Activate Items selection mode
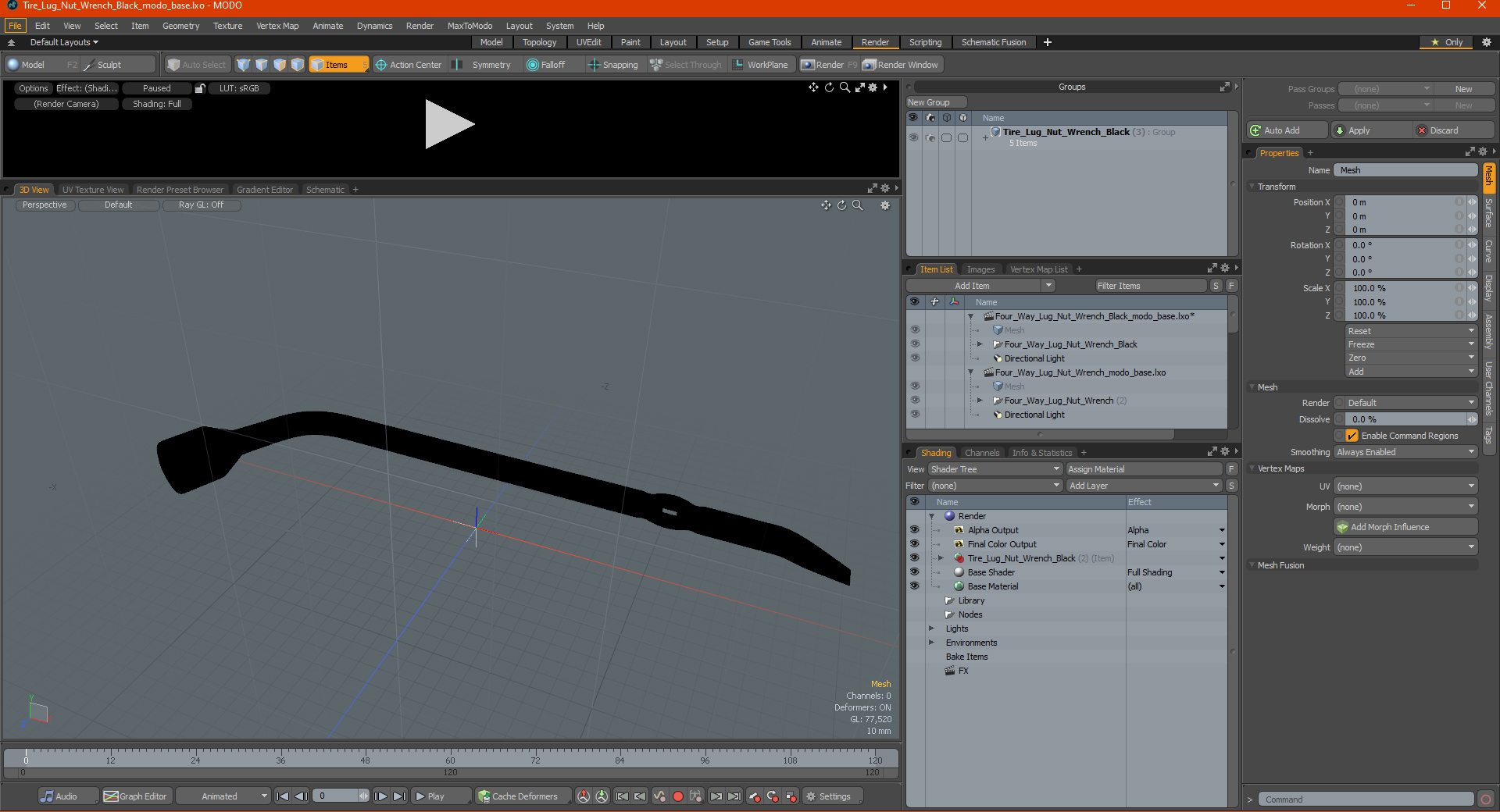Image resolution: width=1500 pixels, height=812 pixels. click(338, 65)
